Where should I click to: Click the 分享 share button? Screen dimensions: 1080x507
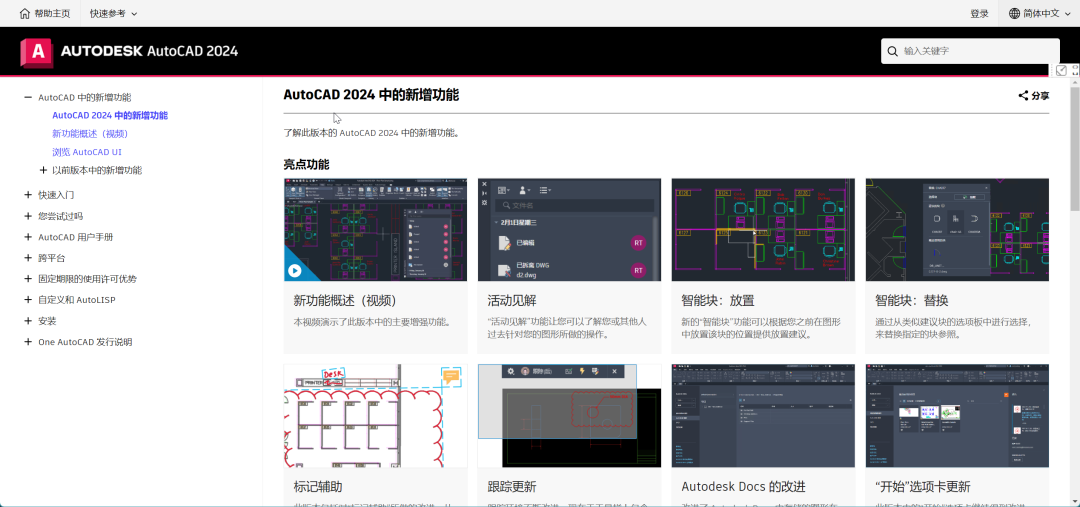[x=1033, y=96]
